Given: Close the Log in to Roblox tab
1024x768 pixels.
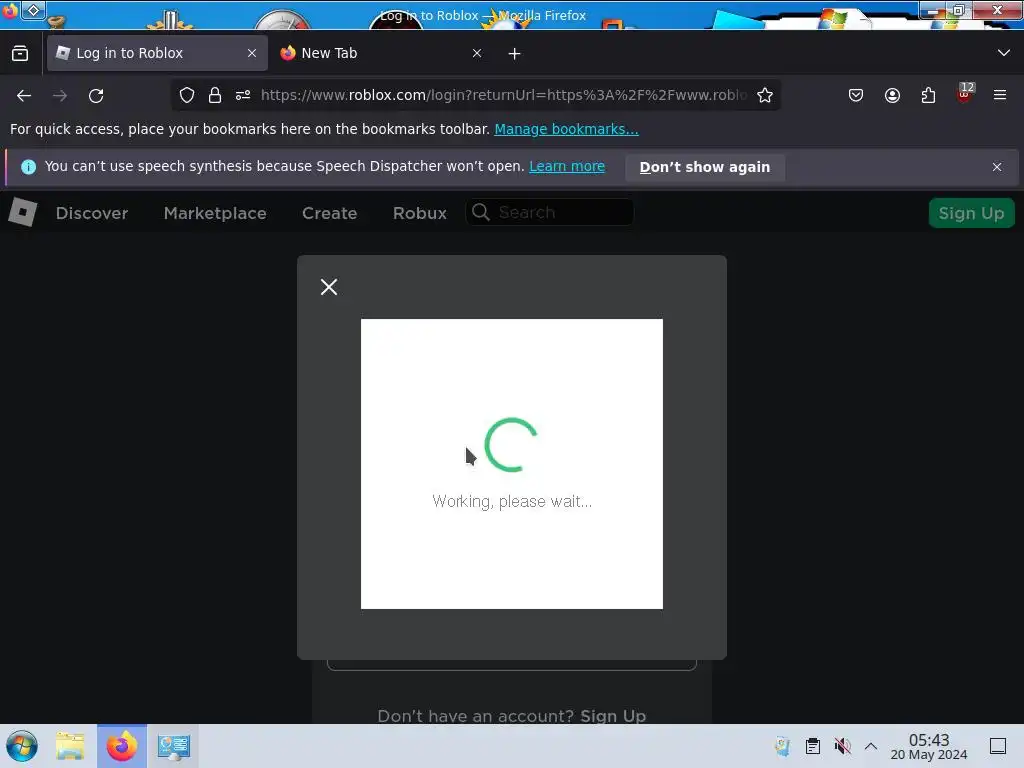Looking at the screenshot, I should (252, 53).
